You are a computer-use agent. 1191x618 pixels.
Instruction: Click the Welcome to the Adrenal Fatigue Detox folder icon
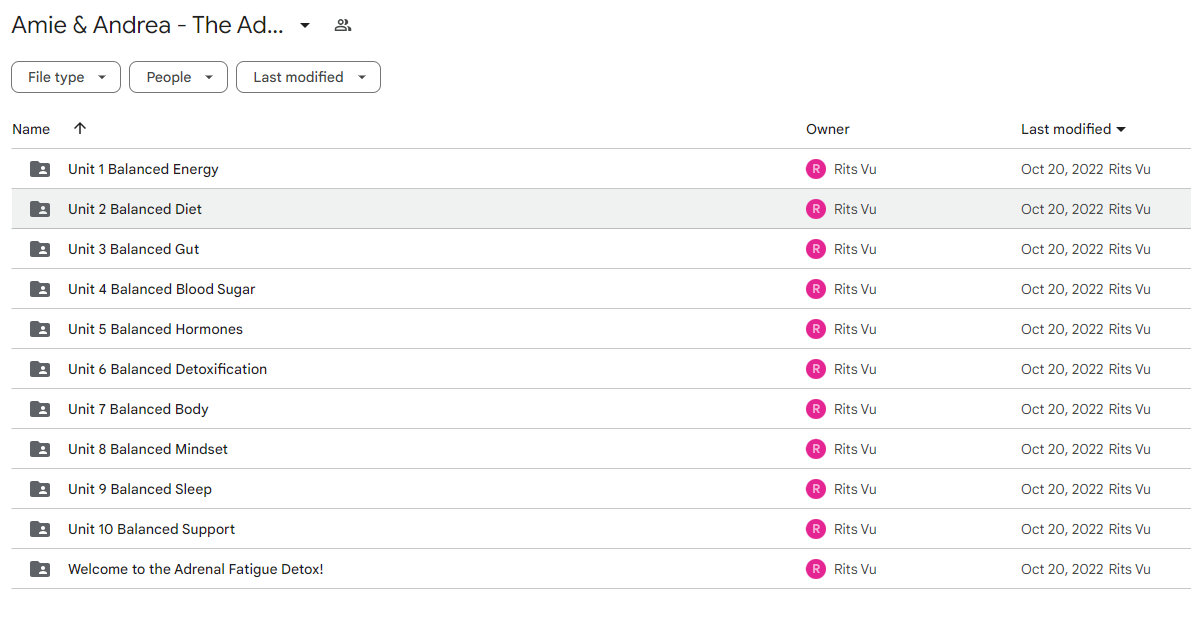click(x=40, y=569)
